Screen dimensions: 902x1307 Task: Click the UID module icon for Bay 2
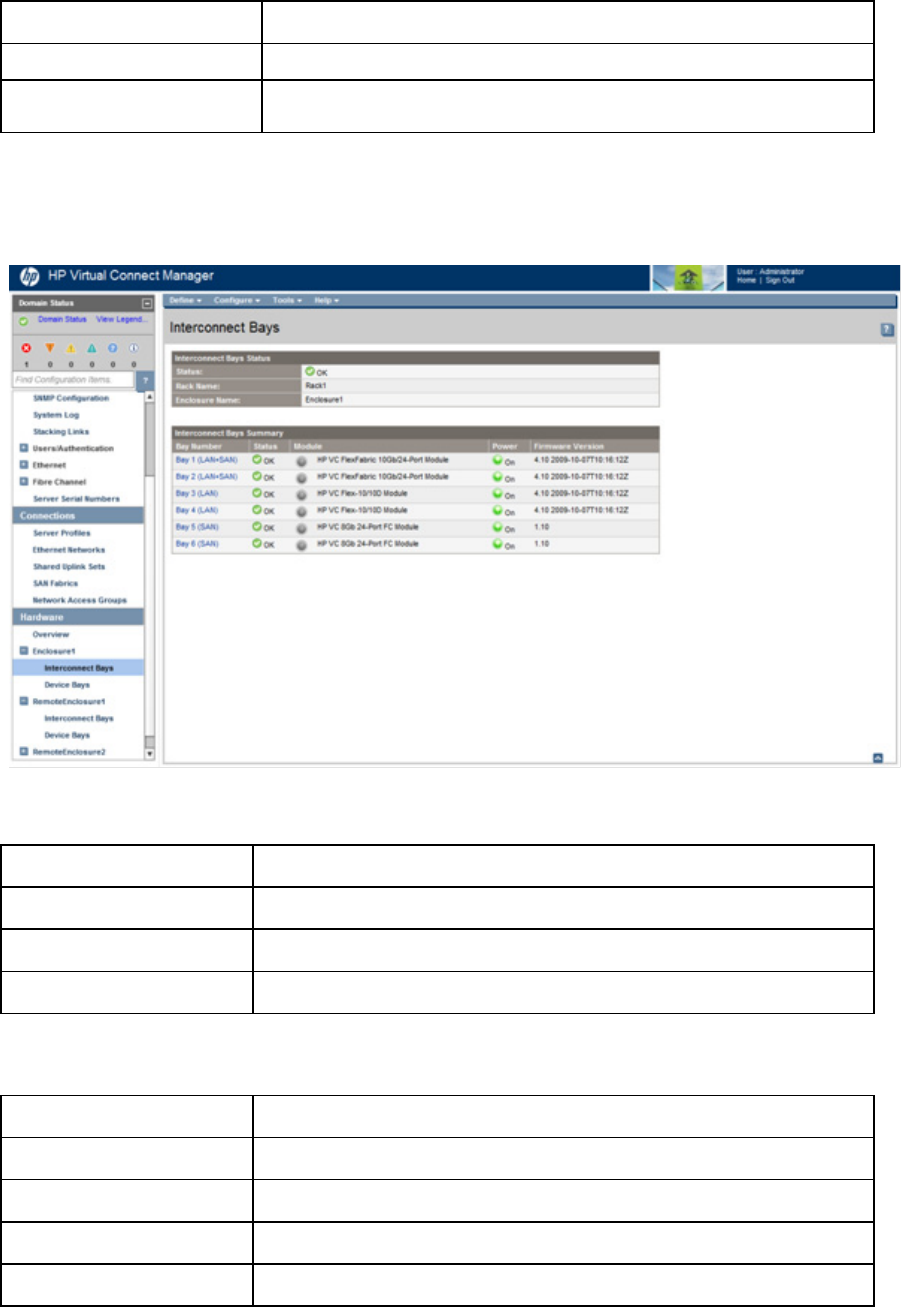tap(301, 477)
